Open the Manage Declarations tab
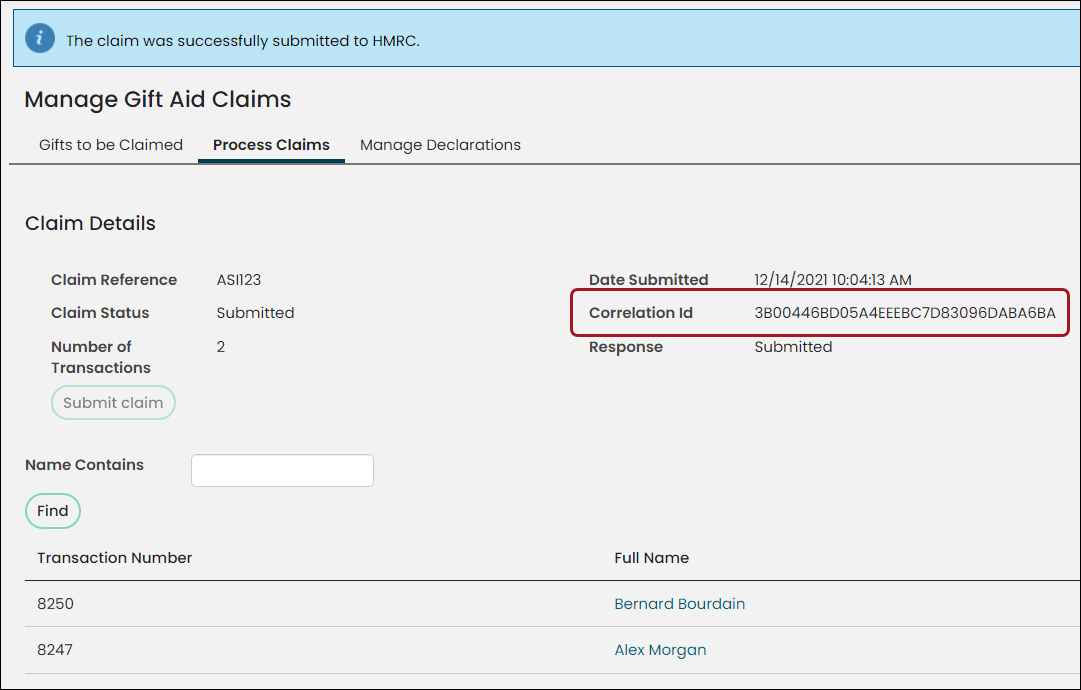1081x690 pixels. (x=441, y=145)
